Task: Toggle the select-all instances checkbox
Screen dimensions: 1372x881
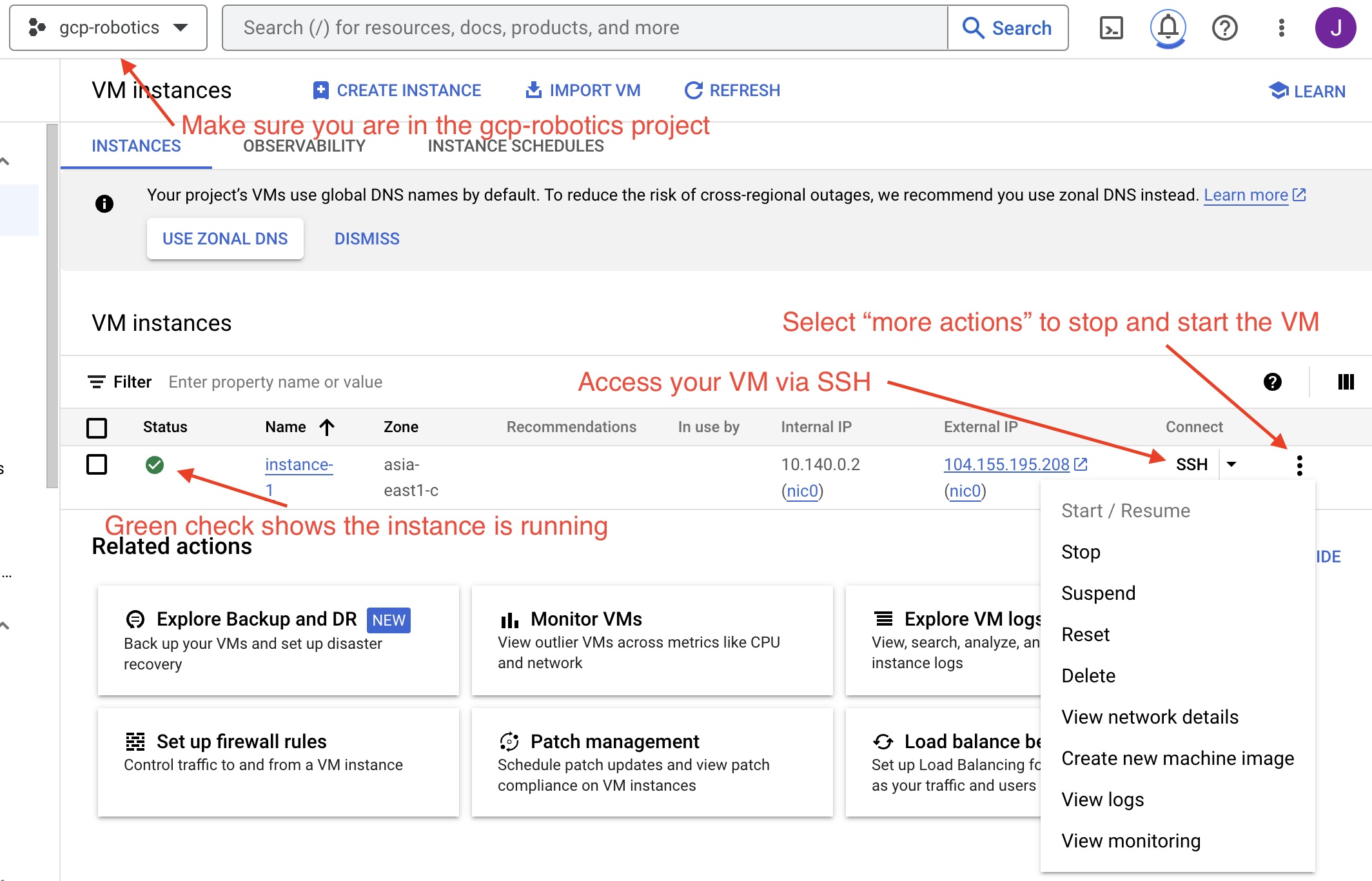Action: tap(97, 428)
